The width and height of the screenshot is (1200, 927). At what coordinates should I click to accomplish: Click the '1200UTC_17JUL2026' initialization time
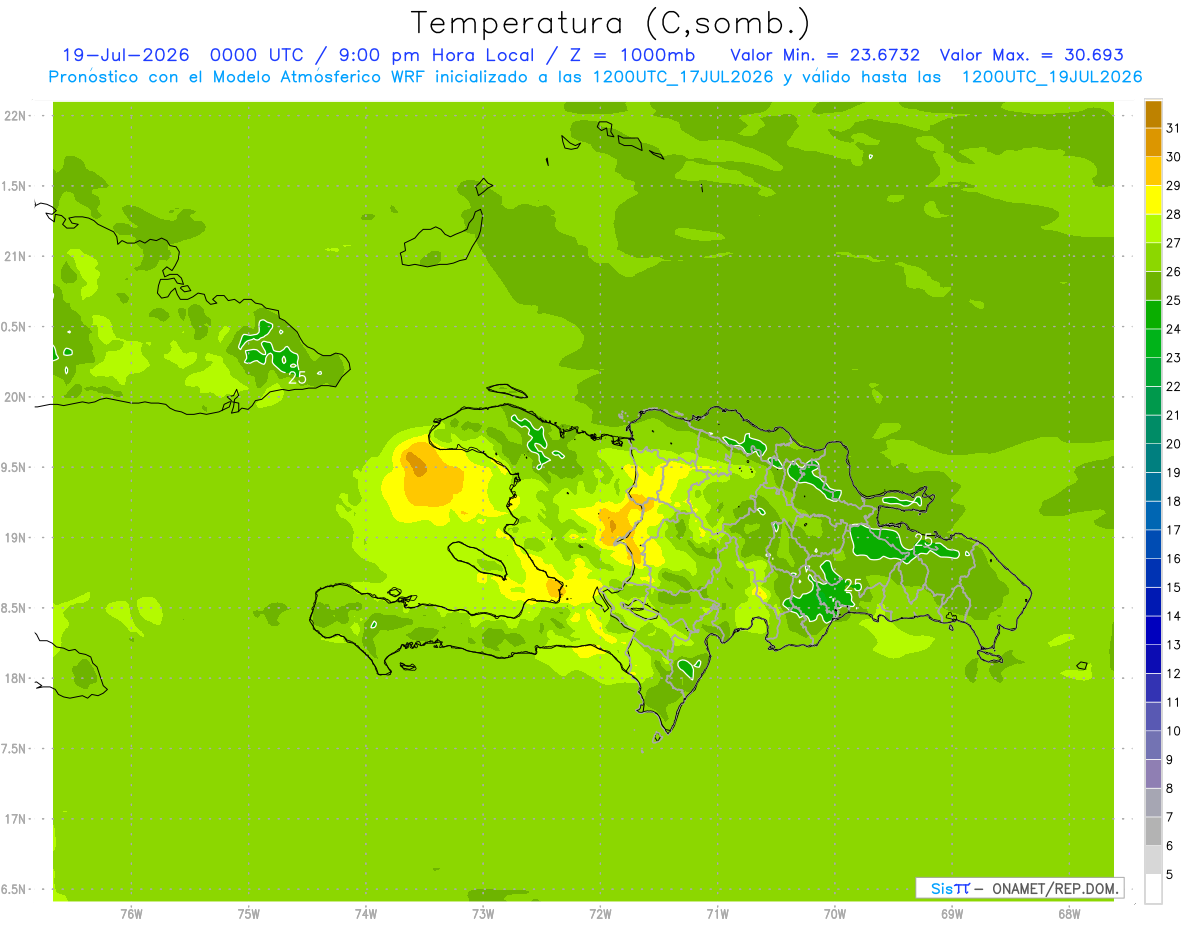(x=682, y=77)
